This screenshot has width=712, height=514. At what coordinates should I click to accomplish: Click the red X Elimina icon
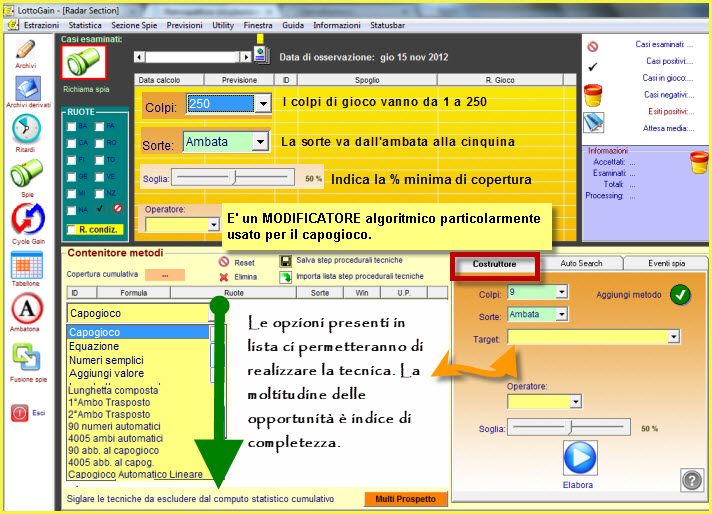224,277
